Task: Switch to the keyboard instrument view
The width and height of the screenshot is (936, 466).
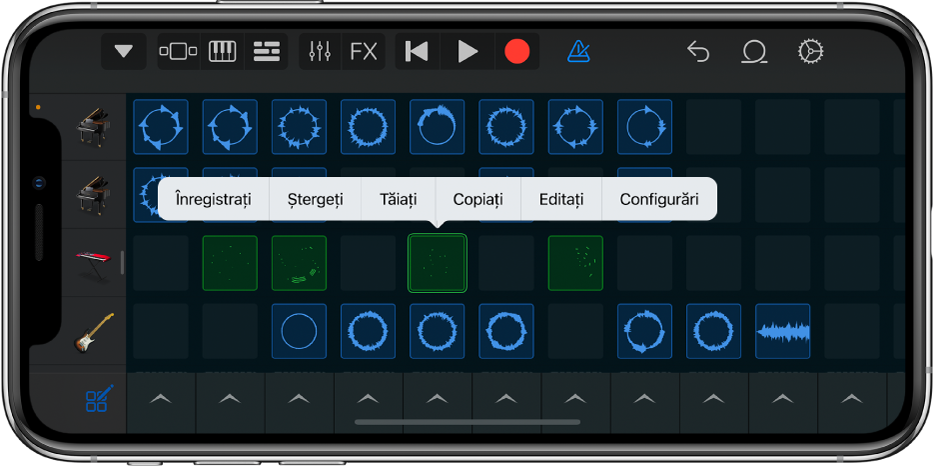Action: 222,52
